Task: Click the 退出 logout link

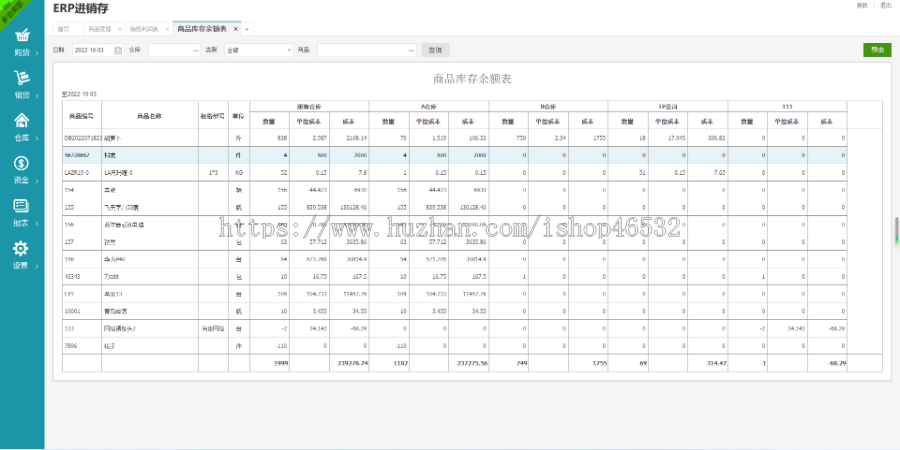Action: 885,6
